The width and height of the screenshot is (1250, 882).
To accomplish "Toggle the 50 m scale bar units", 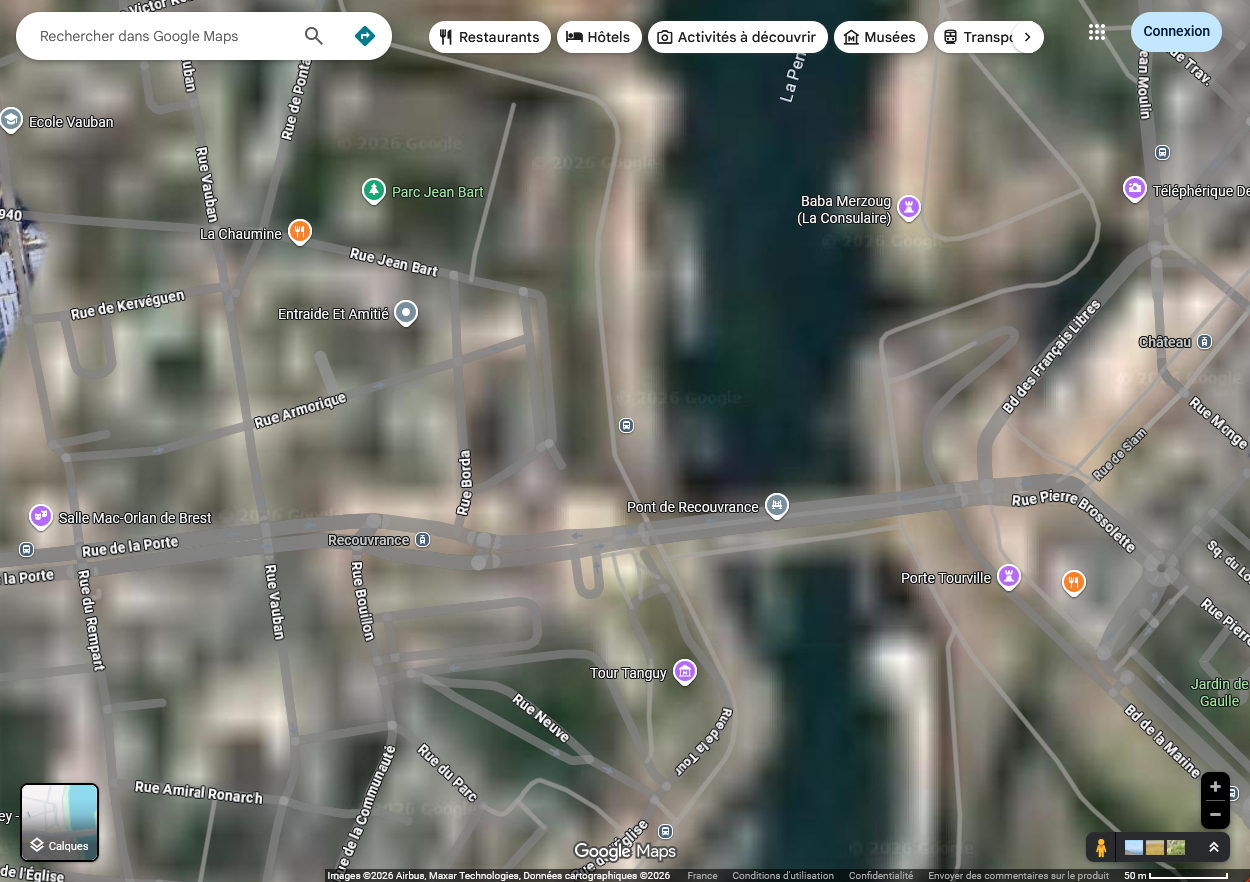I will 1176,876.
